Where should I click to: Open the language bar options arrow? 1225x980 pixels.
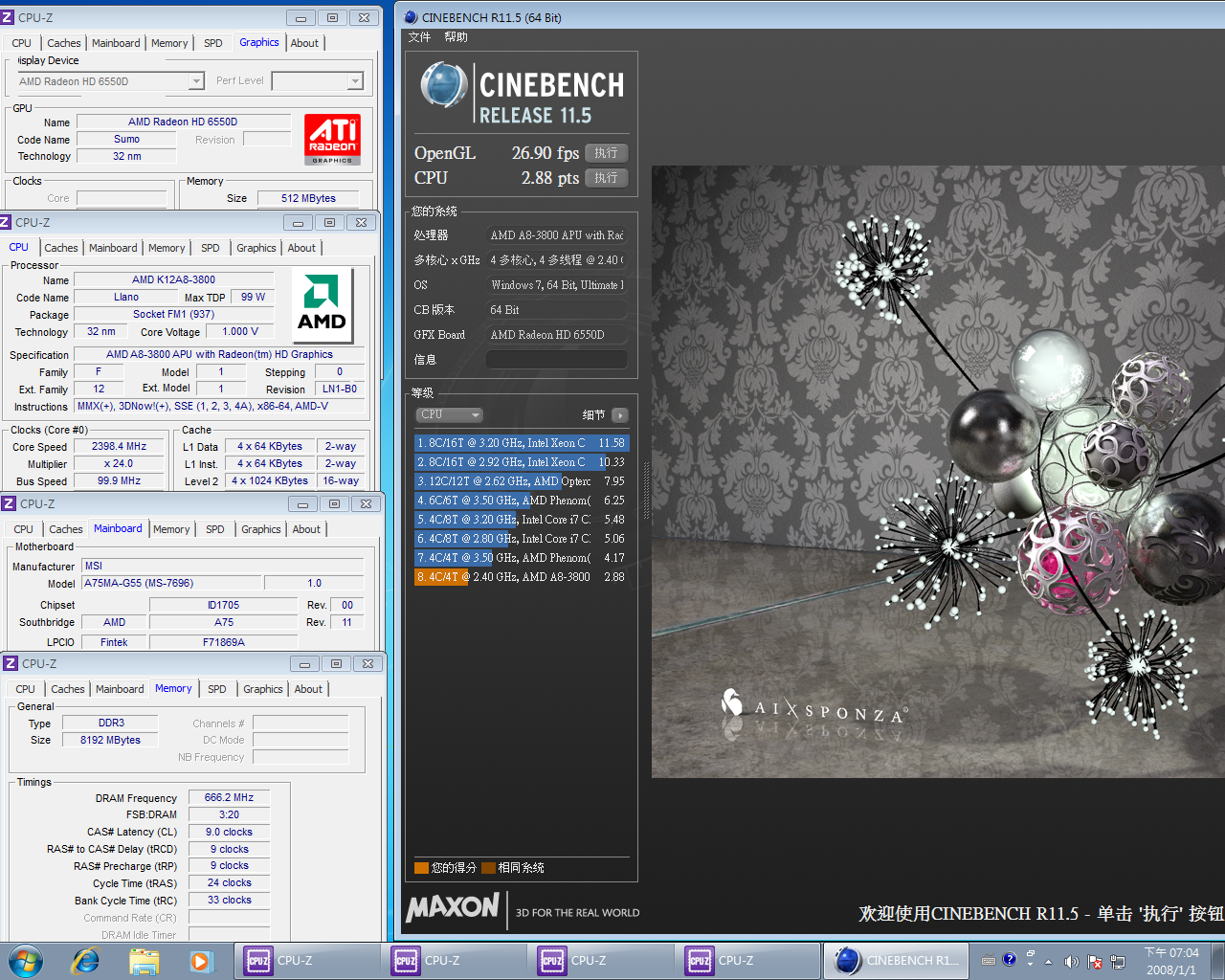pyautogui.click(x=1030, y=962)
